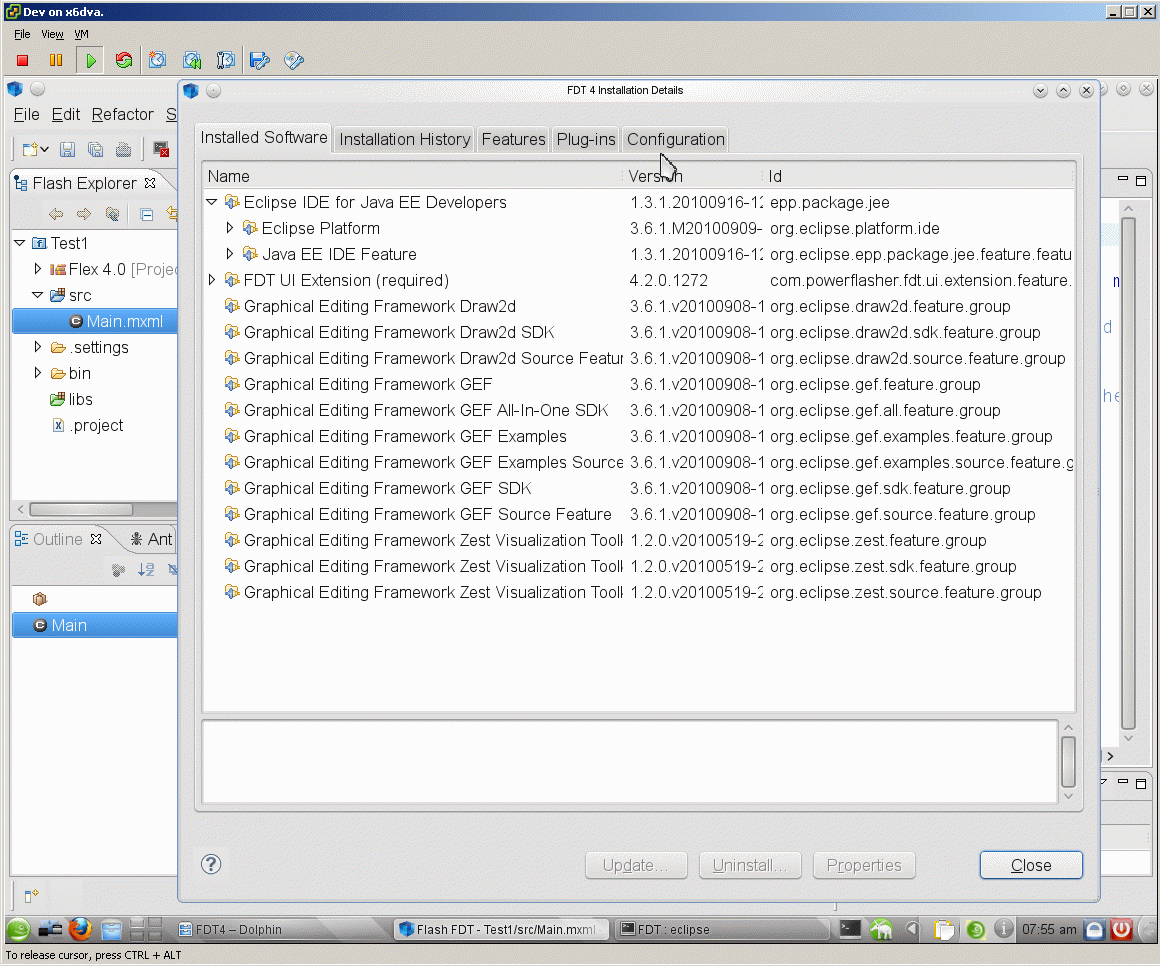The width and height of the screenshot is (1160, 966).
Task: Click the reset VM icon
Action: click(124, 61)
